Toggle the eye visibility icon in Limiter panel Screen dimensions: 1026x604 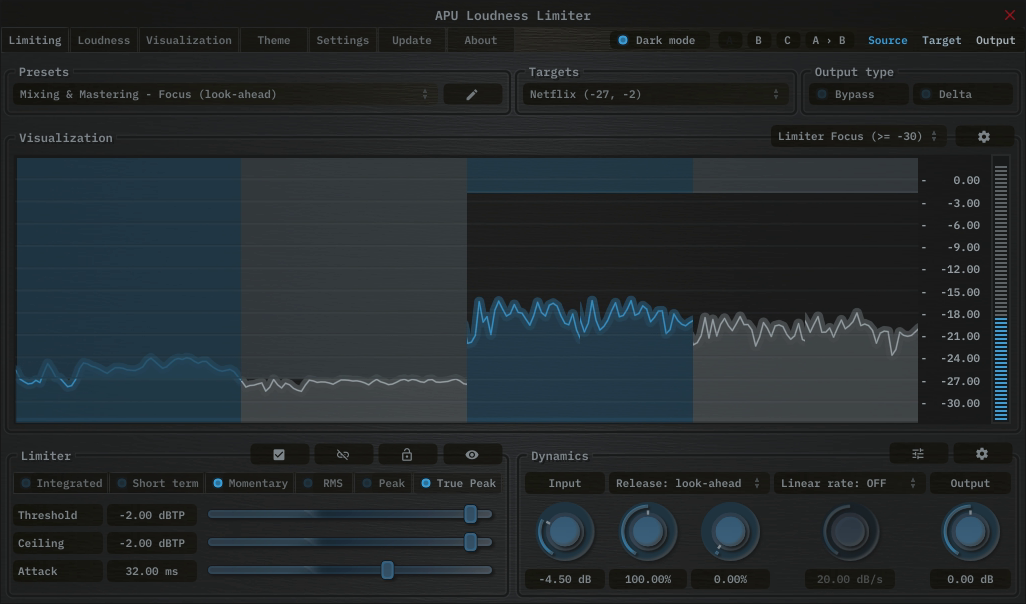472,453
